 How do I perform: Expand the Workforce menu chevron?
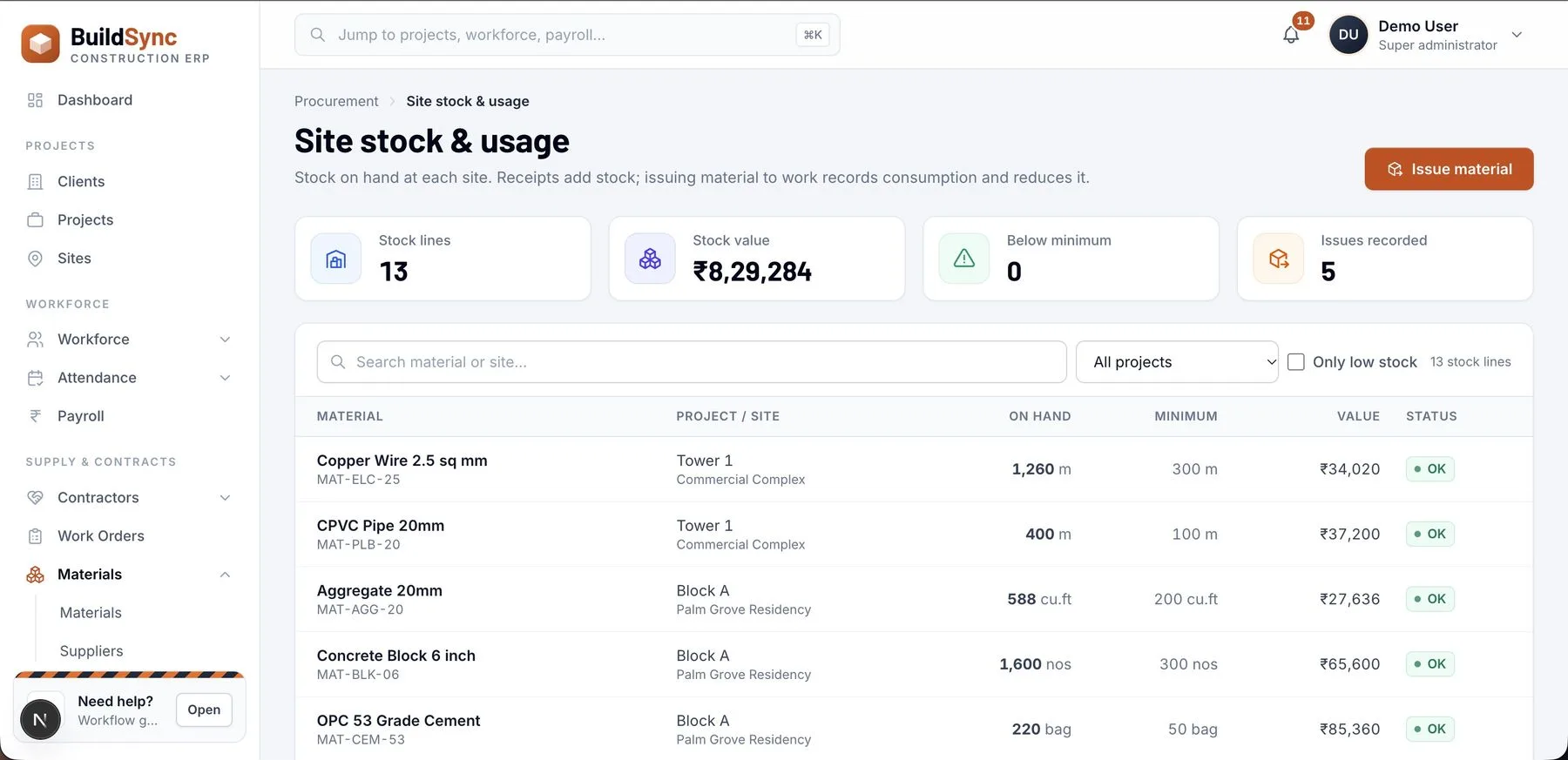[225, 340]
